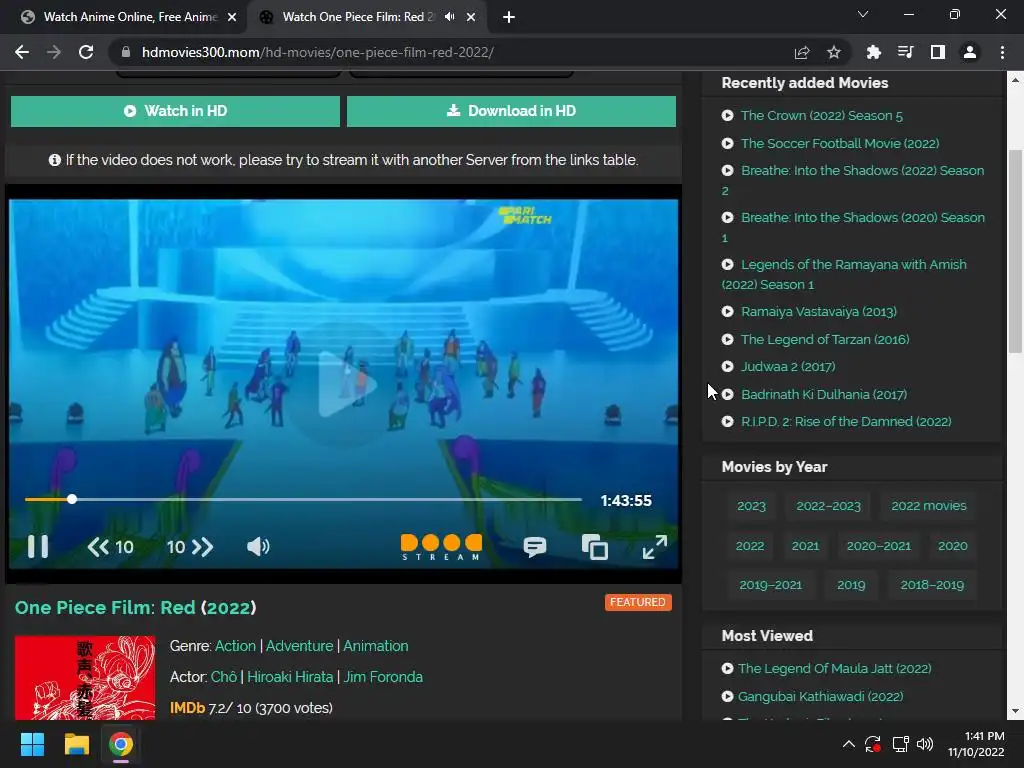Open picture-in-picture overlay icon in player
The image size is (1024, 768).
tap(595, 547)
